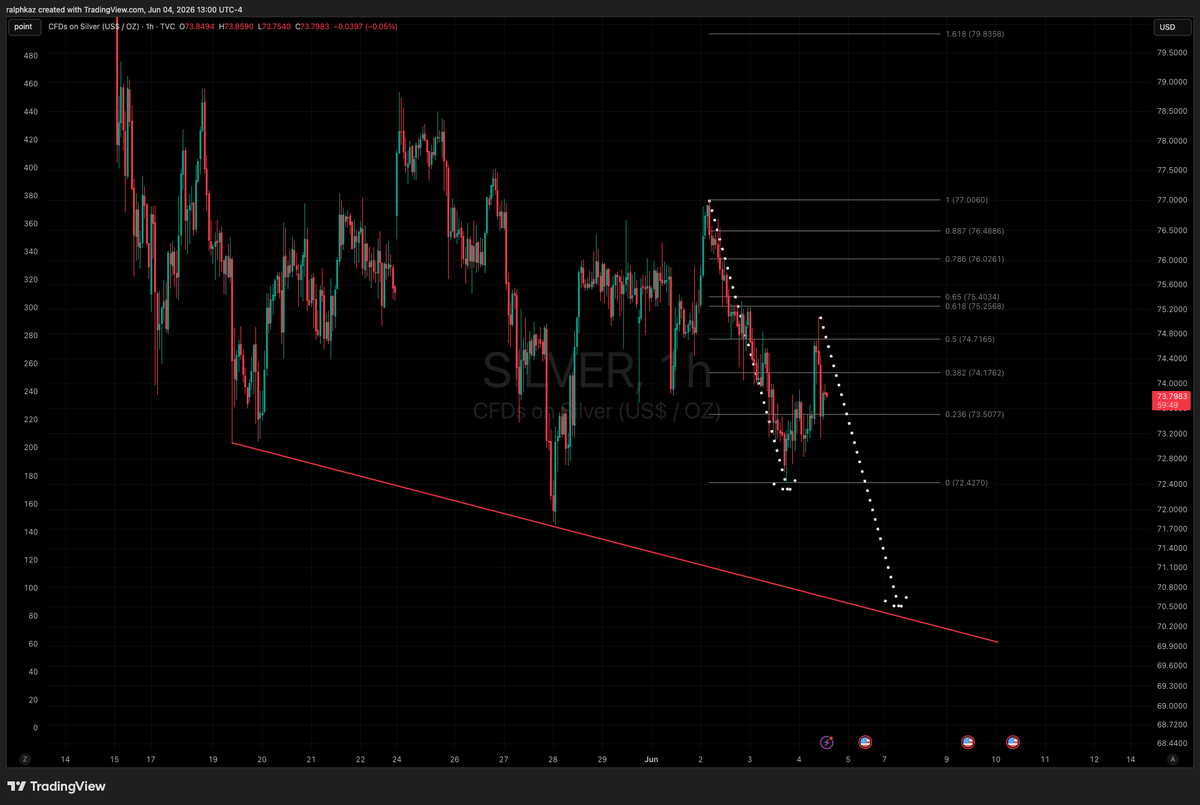Open the US flag event above date 10

point(1012,742)
